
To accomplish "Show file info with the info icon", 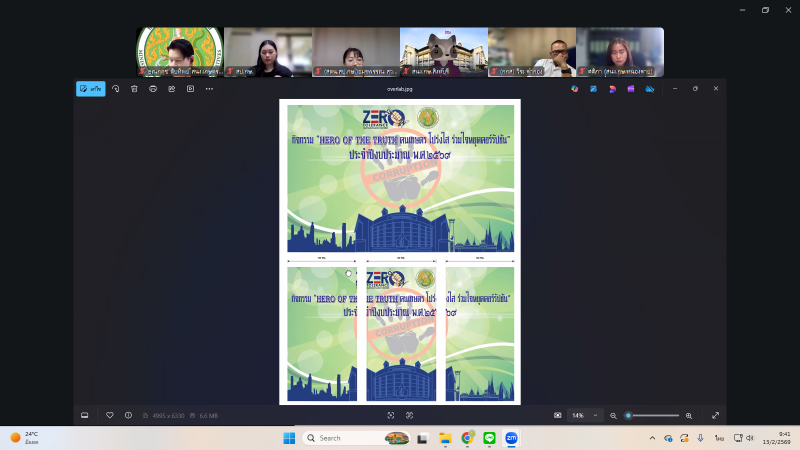I will click(128, 415).
